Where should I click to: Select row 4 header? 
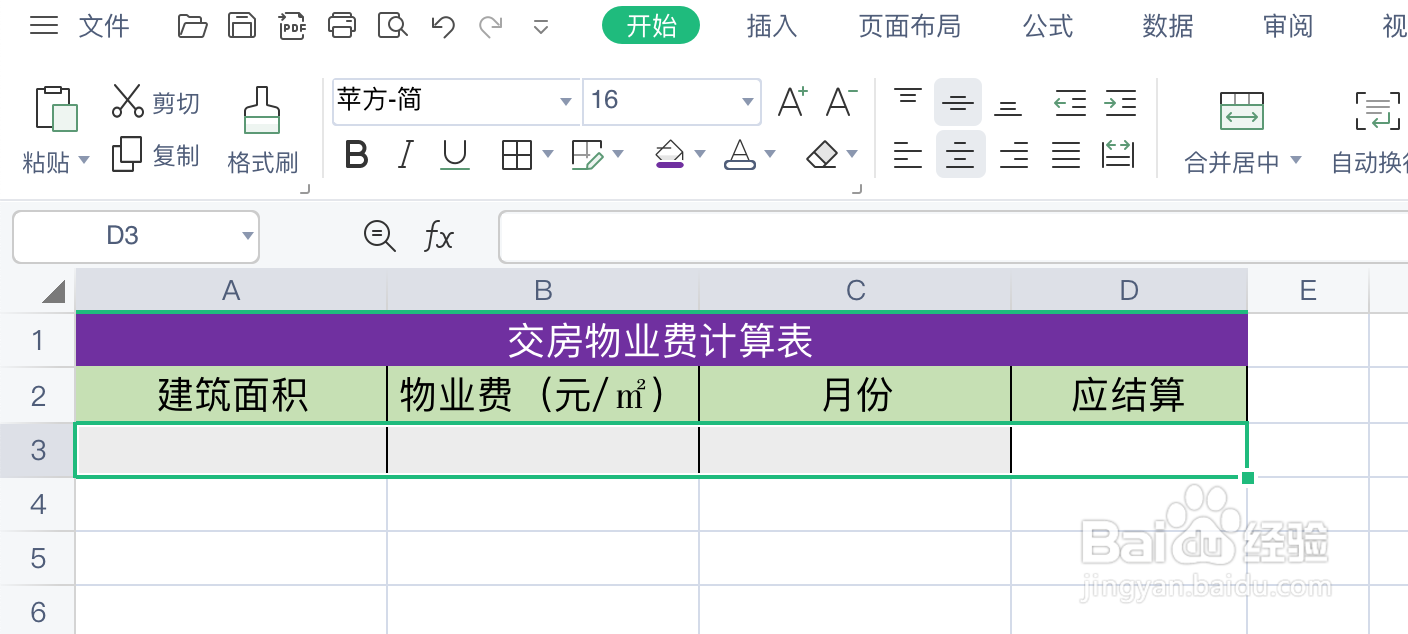pyautogui.click(x=38, y=504)
